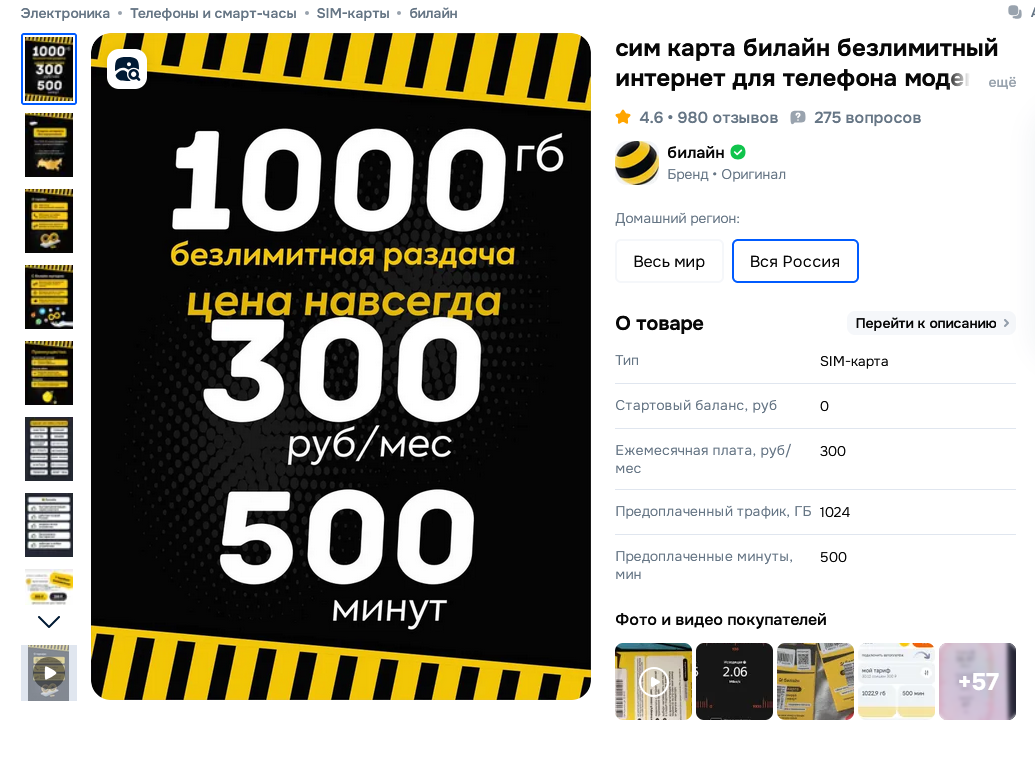Expand the thumbnail list with down chevron

click(49, 621)
